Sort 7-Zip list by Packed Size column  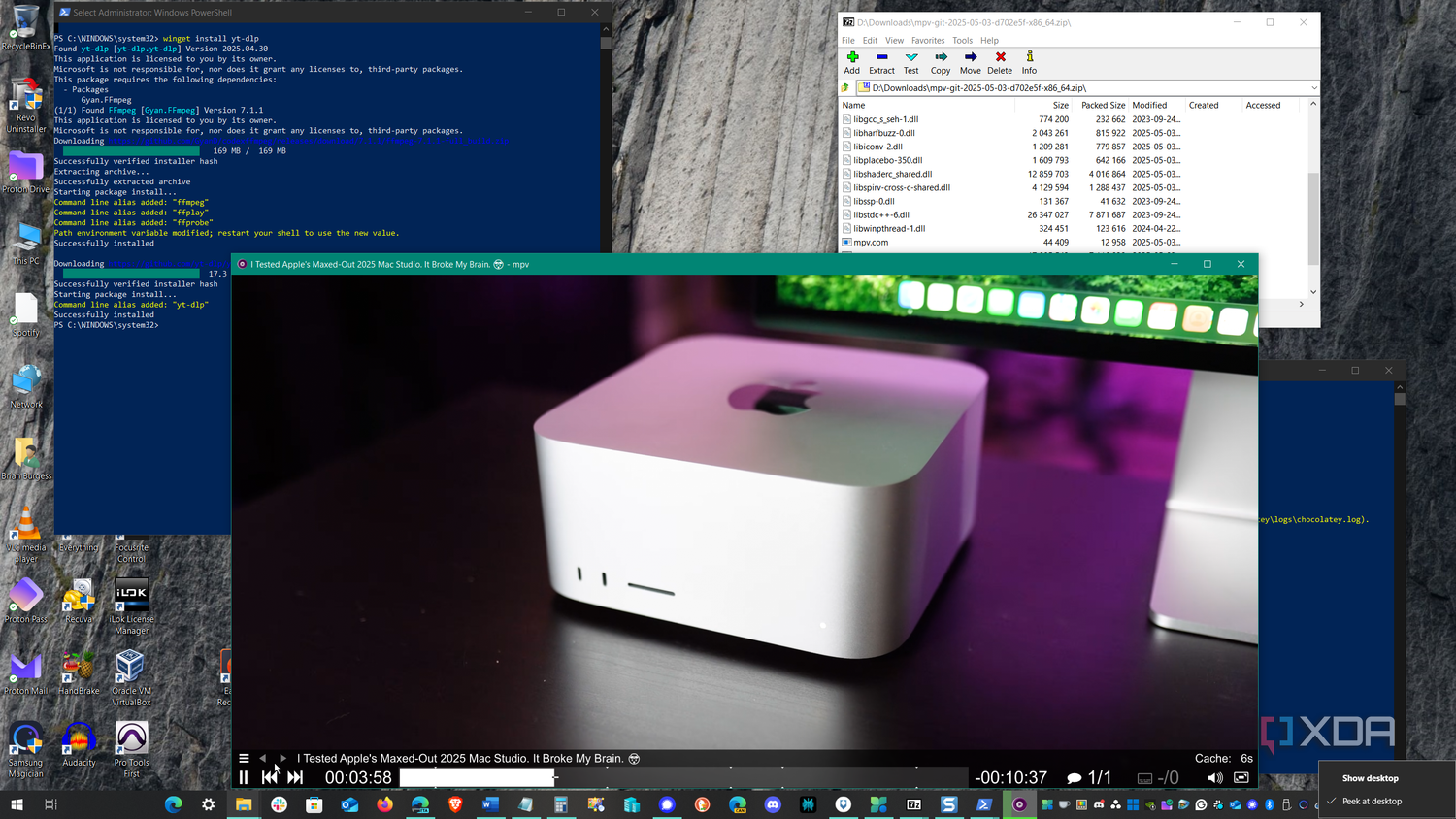[1102, 105]
